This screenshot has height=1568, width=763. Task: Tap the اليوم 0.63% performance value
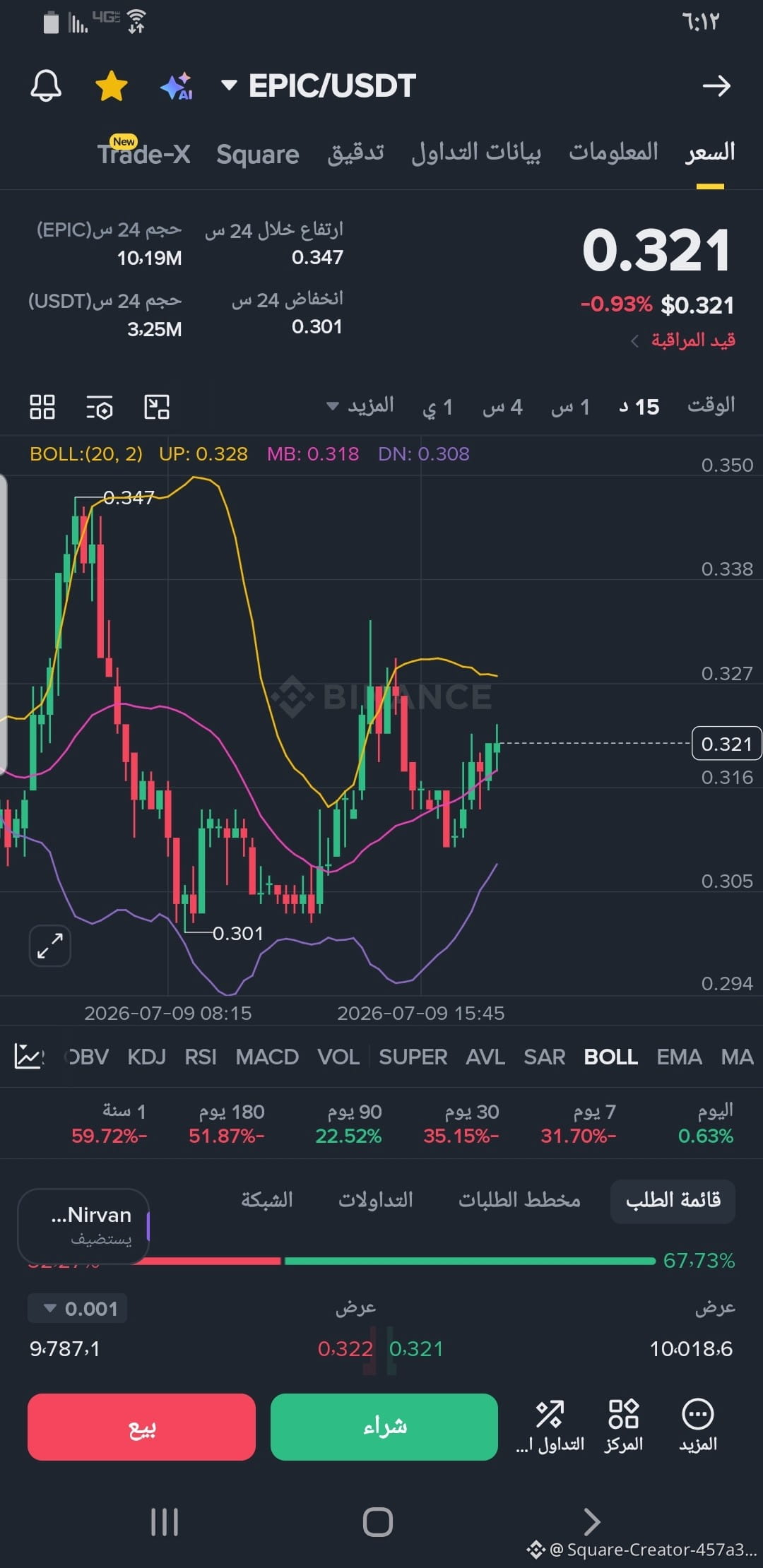click(706, 1136)
